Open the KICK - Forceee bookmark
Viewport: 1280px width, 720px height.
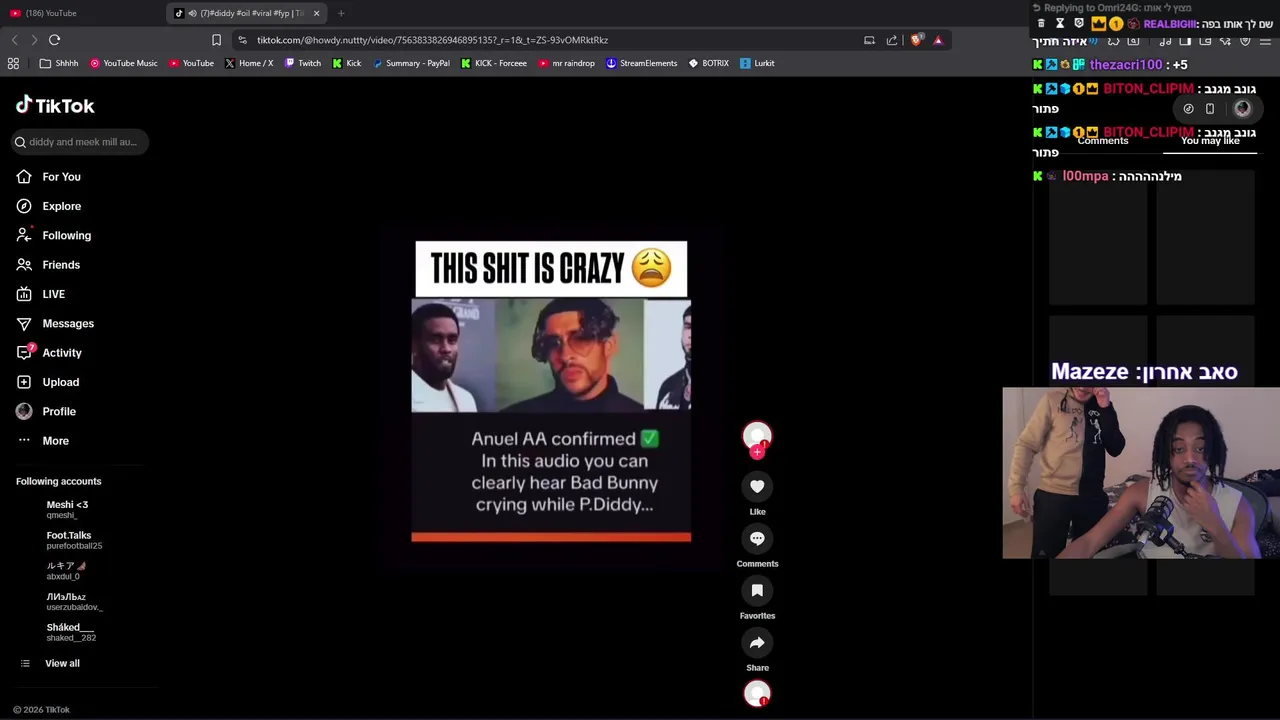point(494,63)
